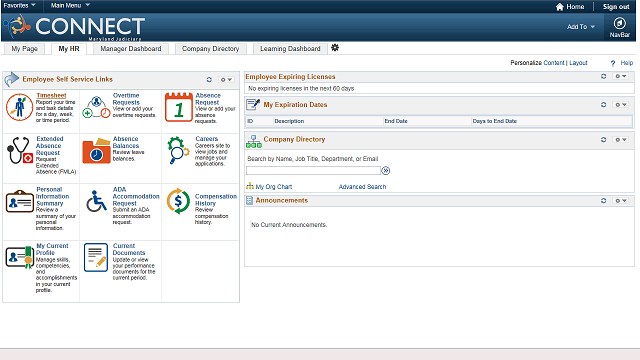Click the Company Directory search field
The width and height of the screenshot is (640, 360).
[x=313, y=171]
